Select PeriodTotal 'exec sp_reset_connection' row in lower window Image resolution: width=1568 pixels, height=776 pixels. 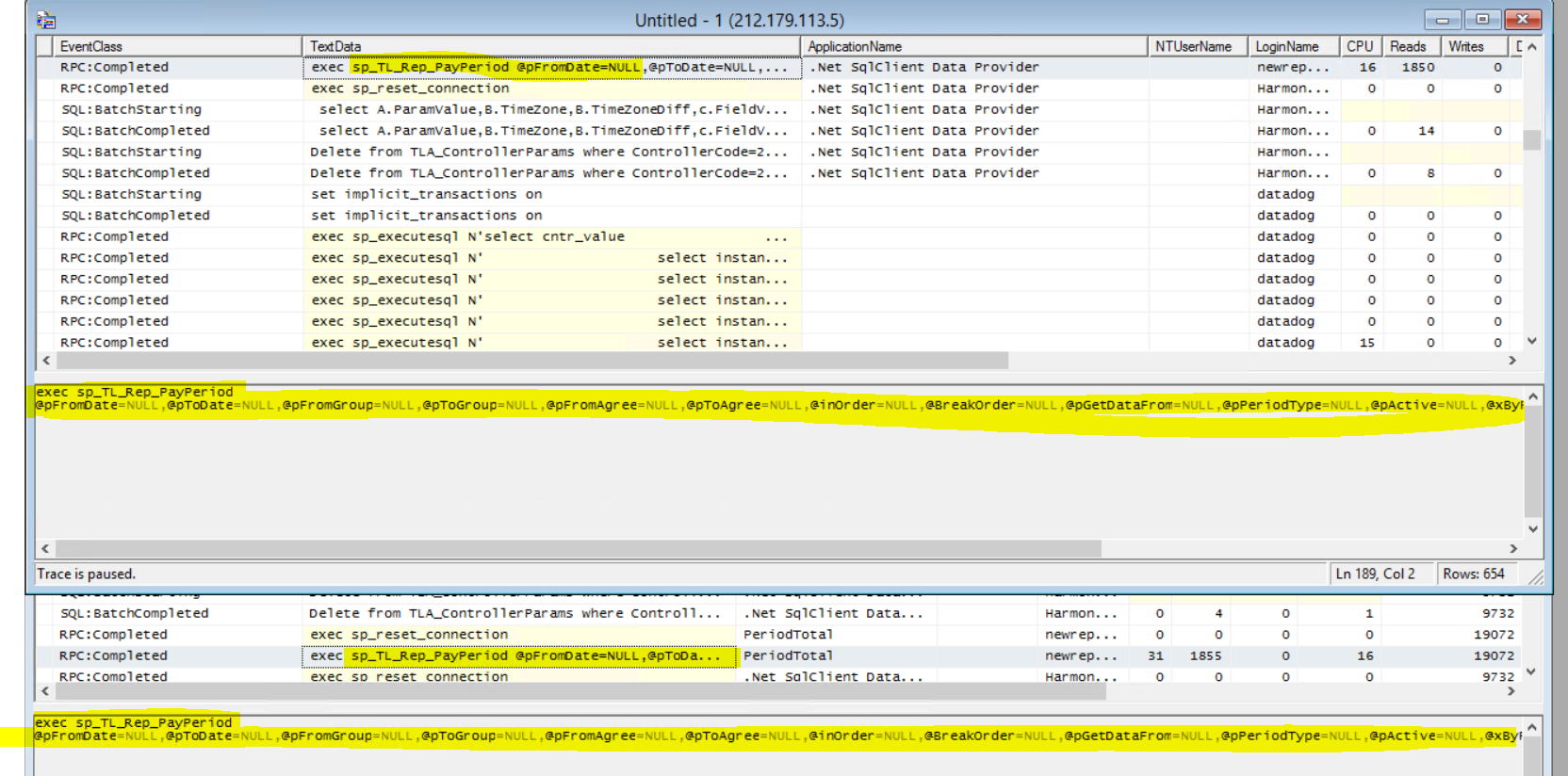pyautogui.click(x=778, y=635)
